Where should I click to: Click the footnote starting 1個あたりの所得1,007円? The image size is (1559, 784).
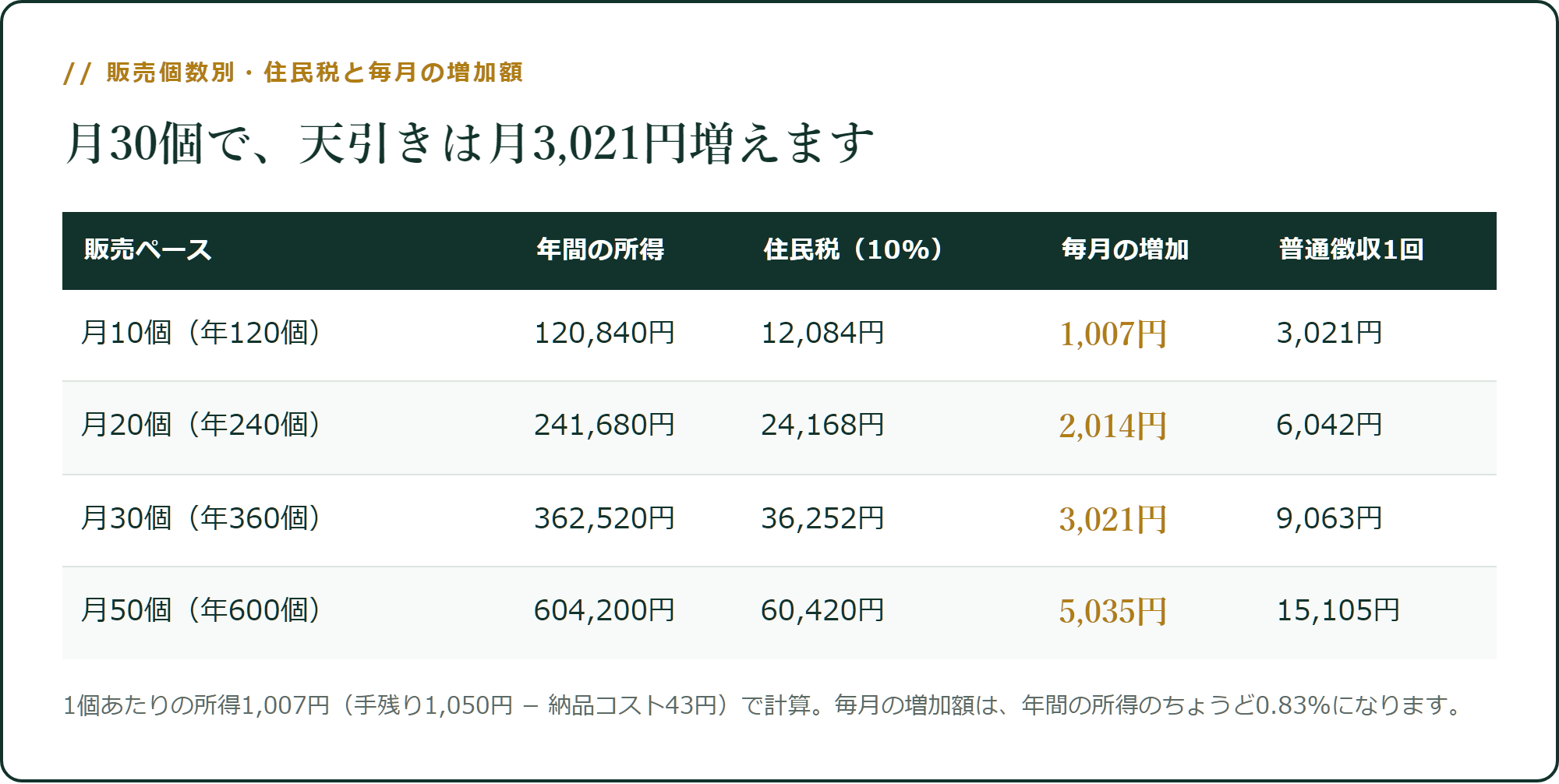click(764, 705)
